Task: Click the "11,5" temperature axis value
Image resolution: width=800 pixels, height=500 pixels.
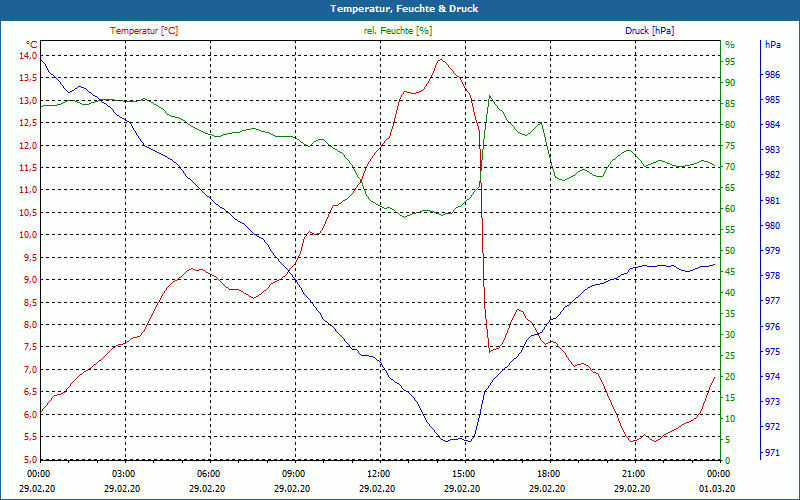Action: point(29,168)
